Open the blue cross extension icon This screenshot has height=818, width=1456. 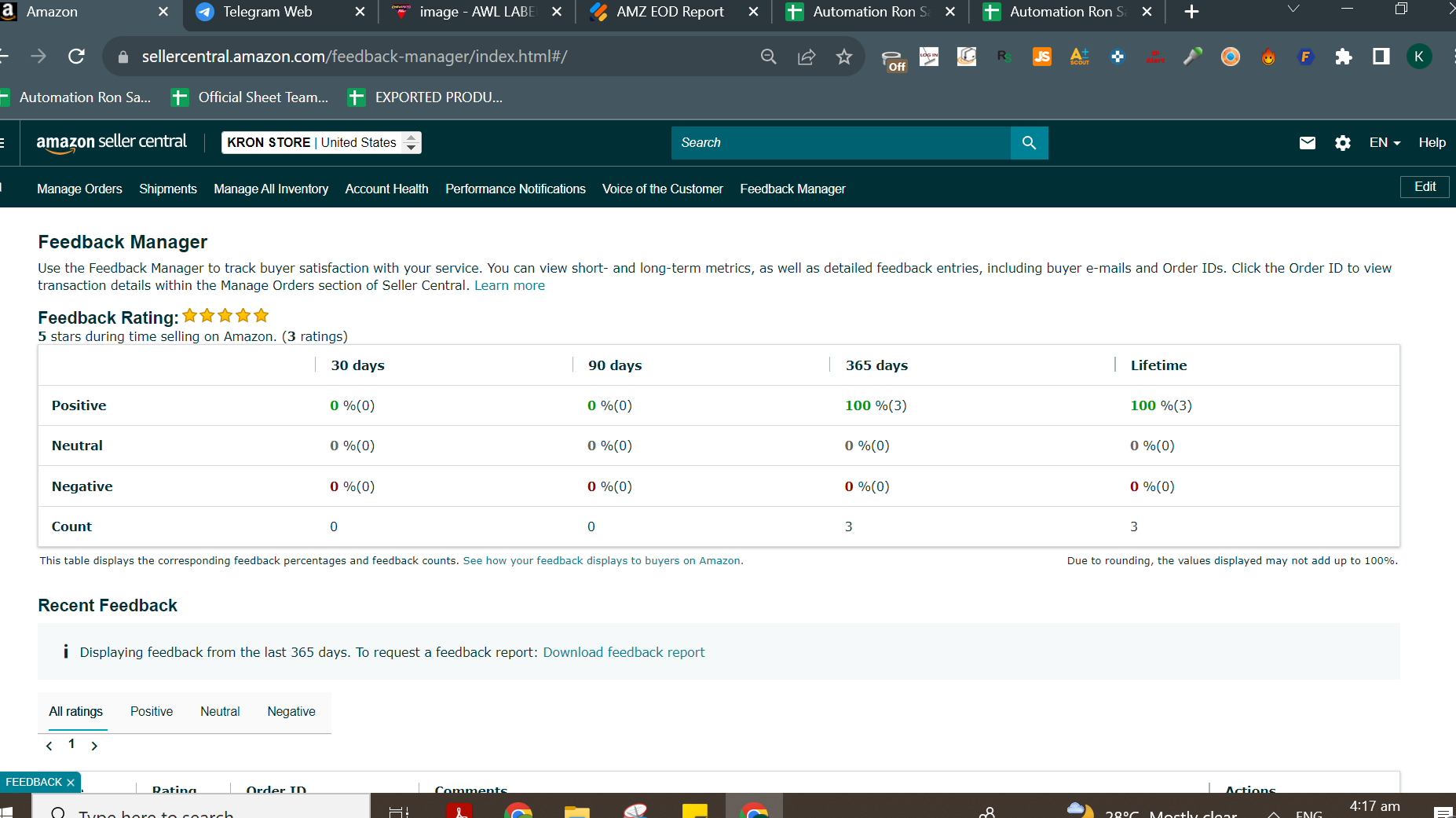click(x=1118, y=57)
